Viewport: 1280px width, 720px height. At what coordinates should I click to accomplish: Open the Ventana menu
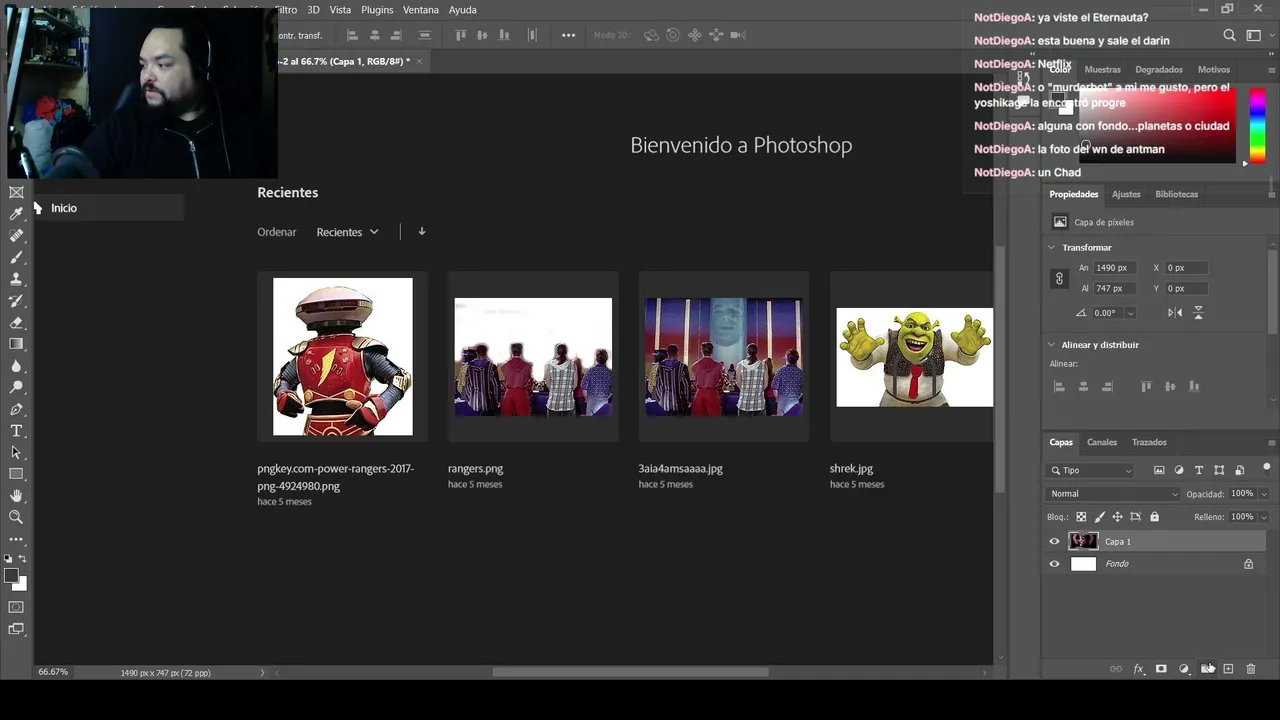[x=421, y=10]
